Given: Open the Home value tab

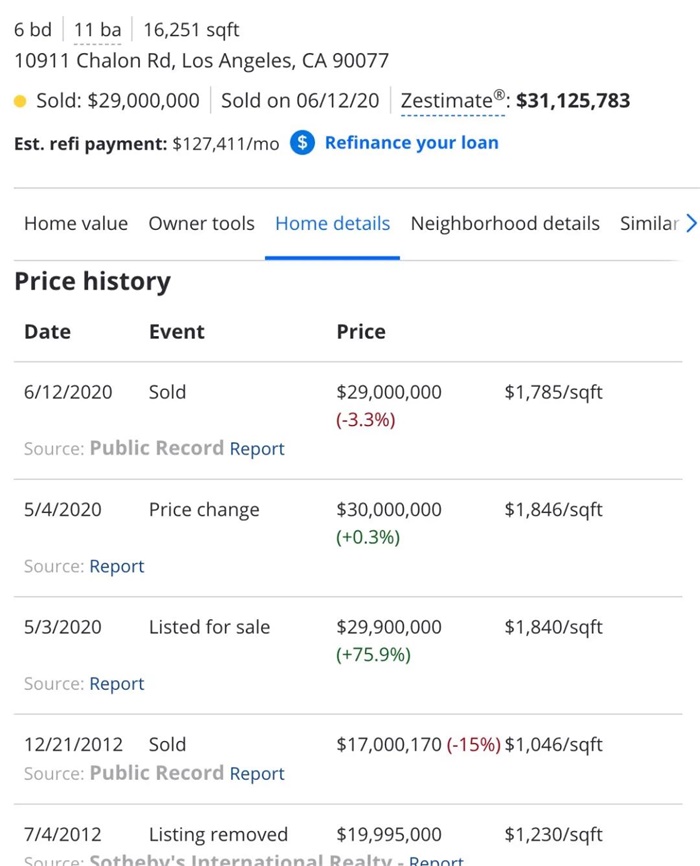Looking at the screenshot, I should click(76, 224).
